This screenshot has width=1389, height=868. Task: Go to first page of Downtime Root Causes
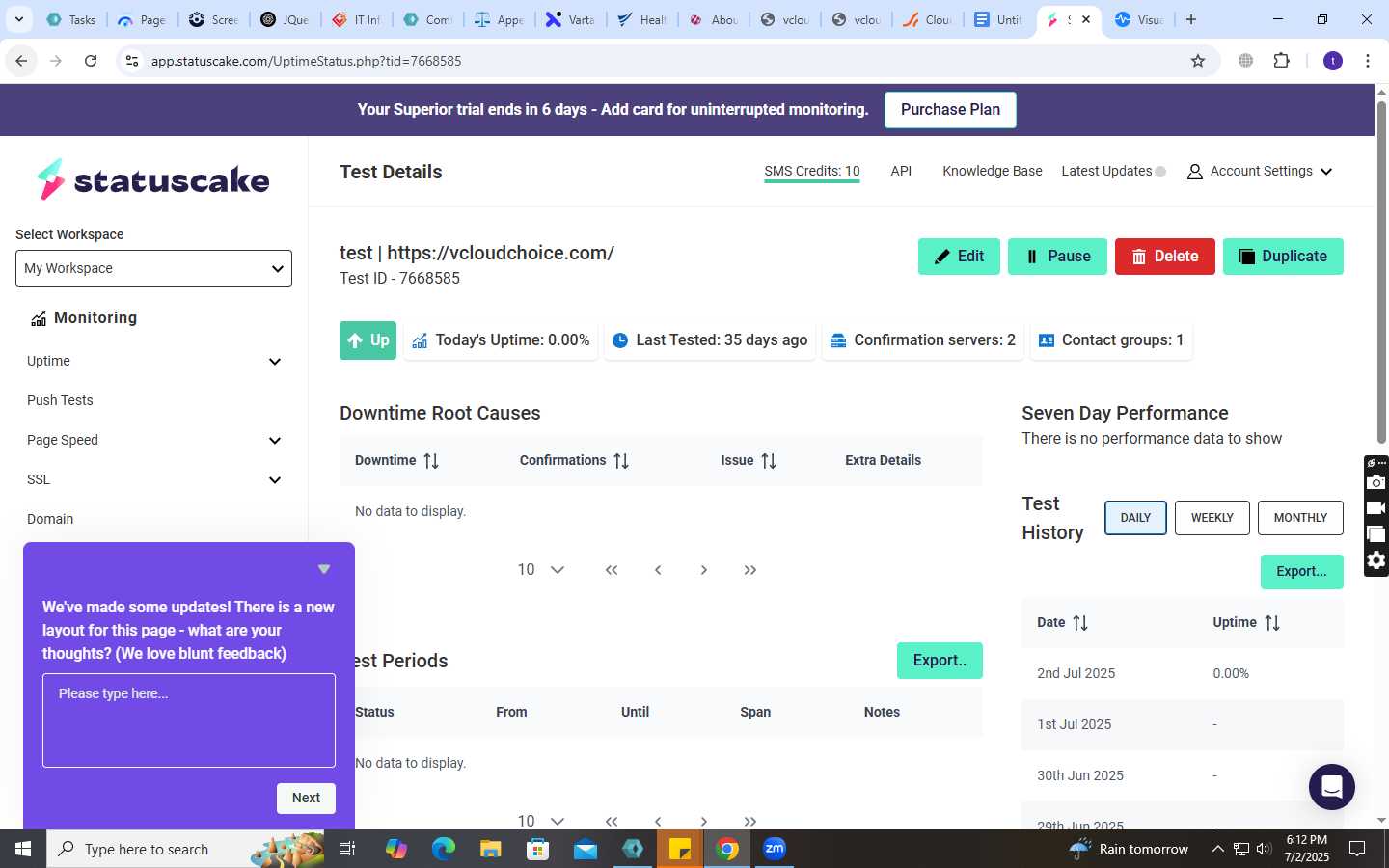click(612, 570)
